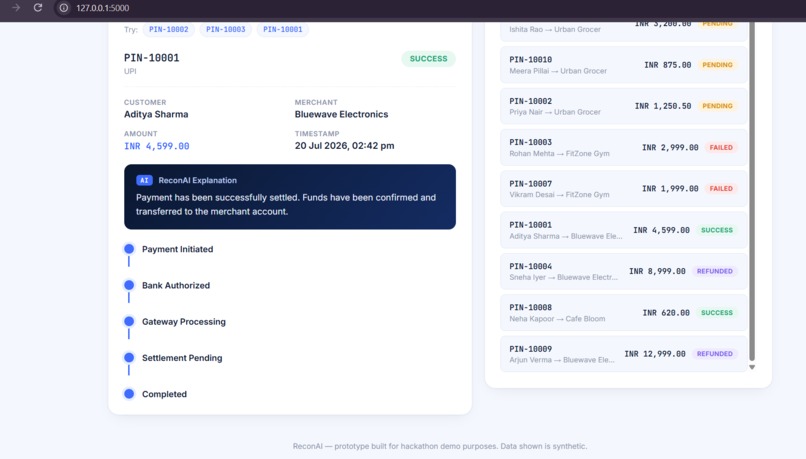The image size is (806, 459).
Task: Click the PENDING badge on PIN-10010
Action: 717,65
